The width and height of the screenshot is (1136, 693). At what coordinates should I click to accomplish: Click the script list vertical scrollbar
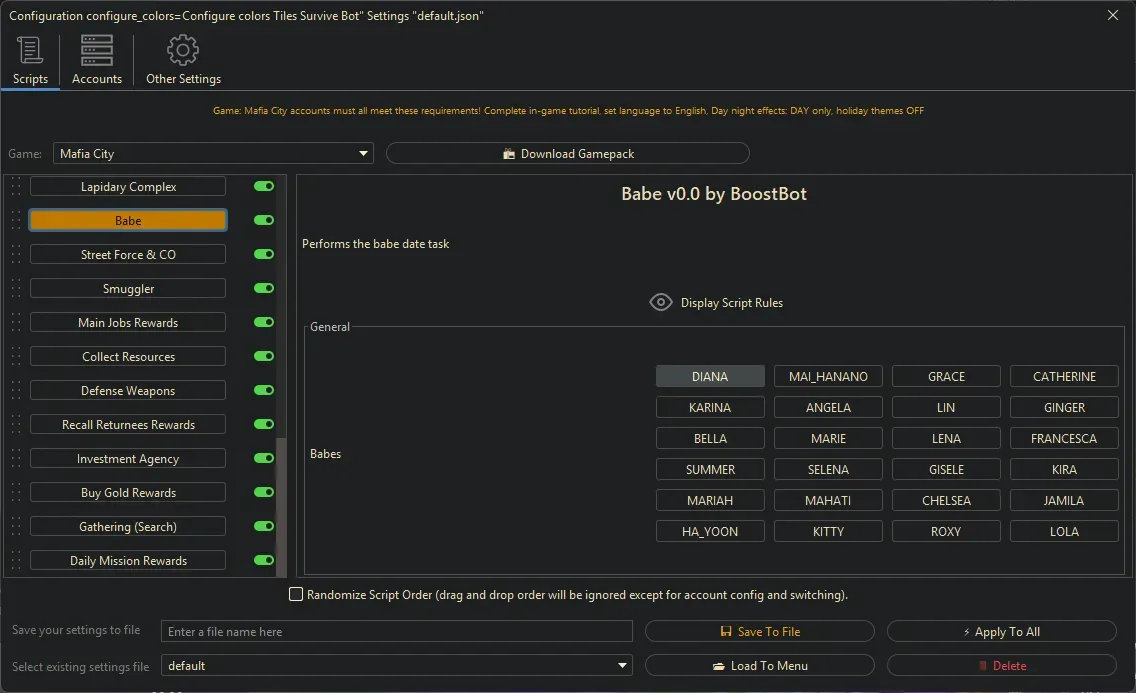pyautogui.click(x=281, y=500)
